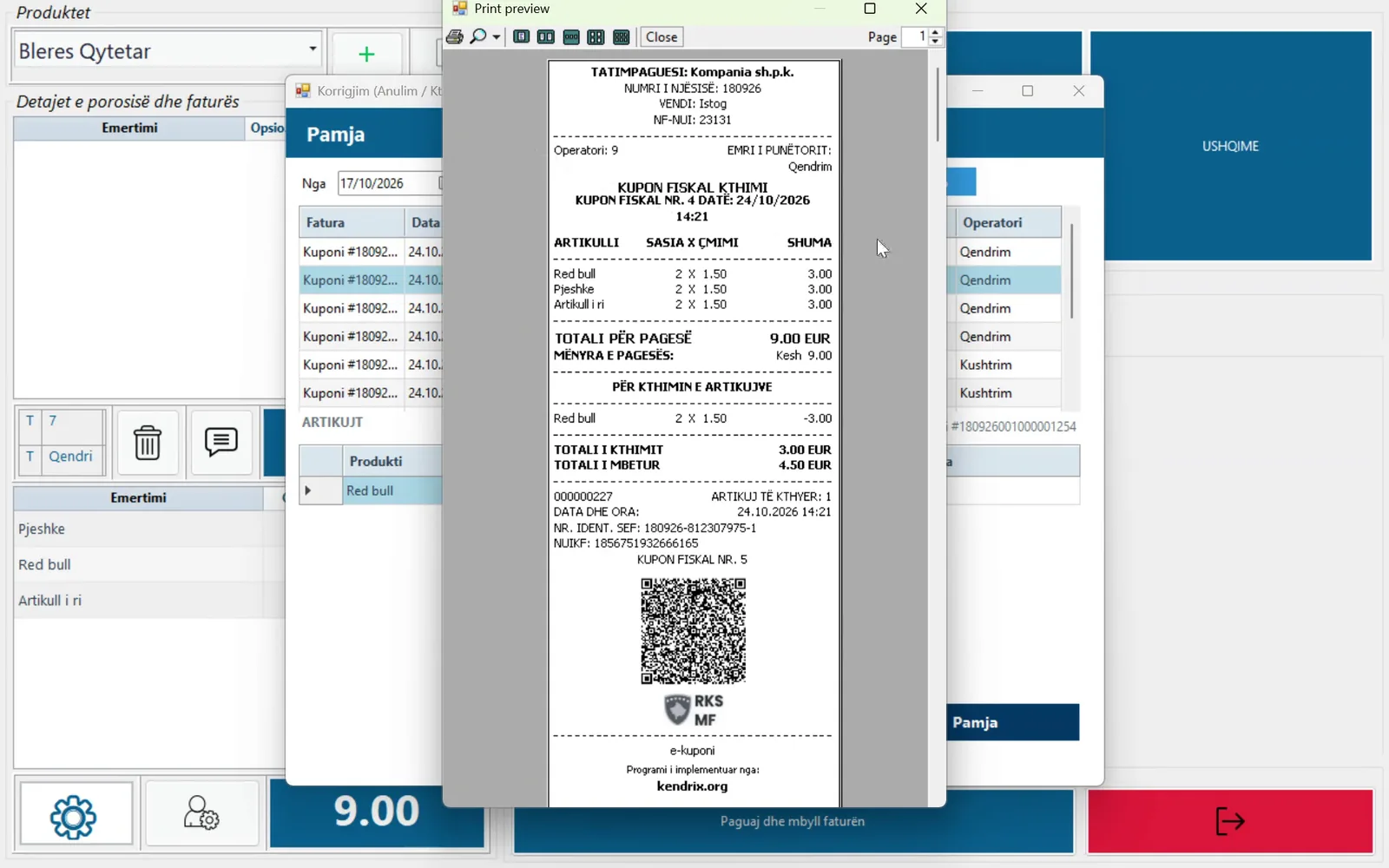
Task: Click the trash delete icon button
Action: click(x=148, y=443)
